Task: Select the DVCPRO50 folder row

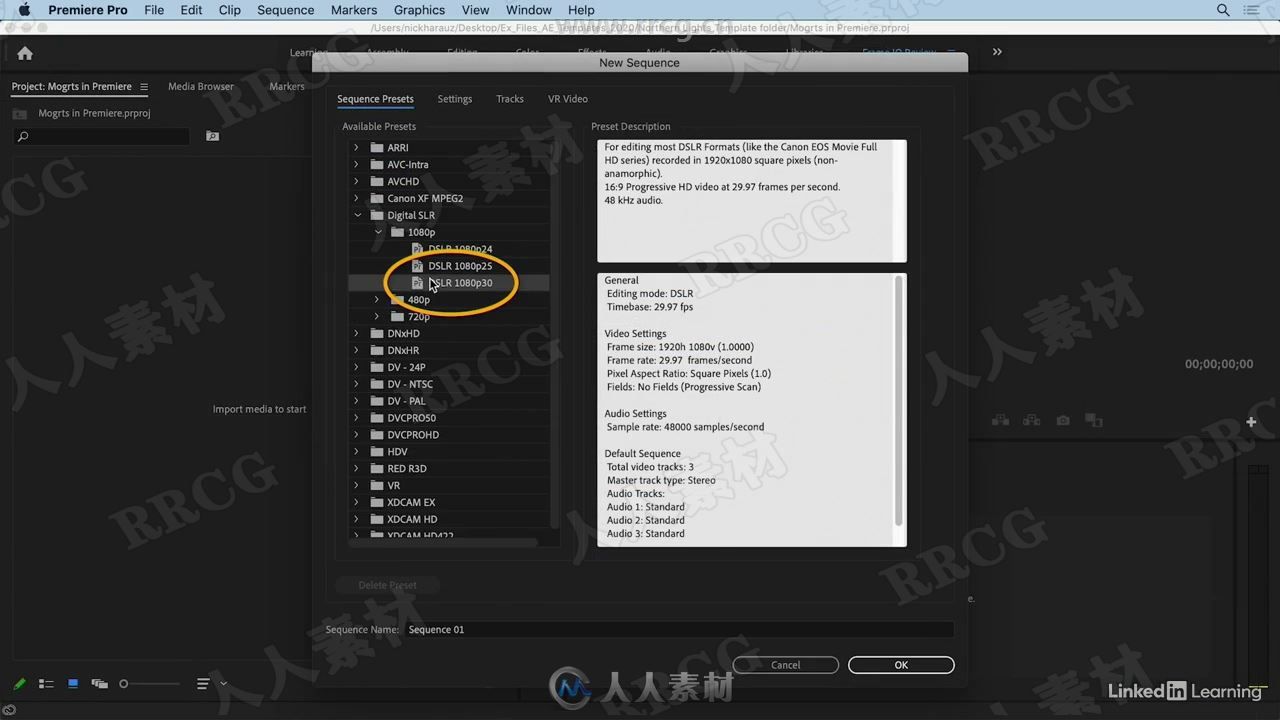Action: click(x=449, y=418)
